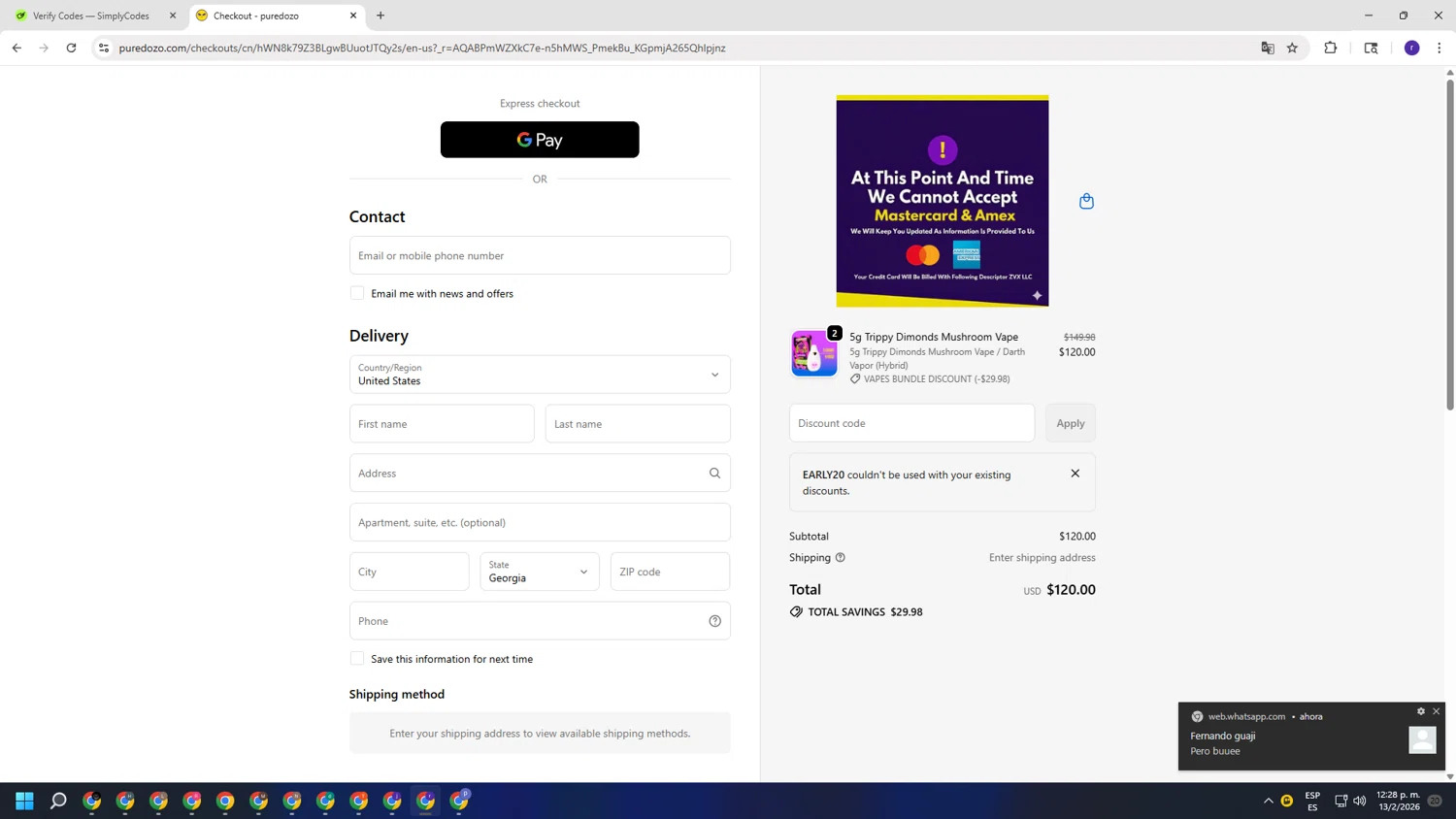Show hidden system tray icons

tap(1269, 801)
